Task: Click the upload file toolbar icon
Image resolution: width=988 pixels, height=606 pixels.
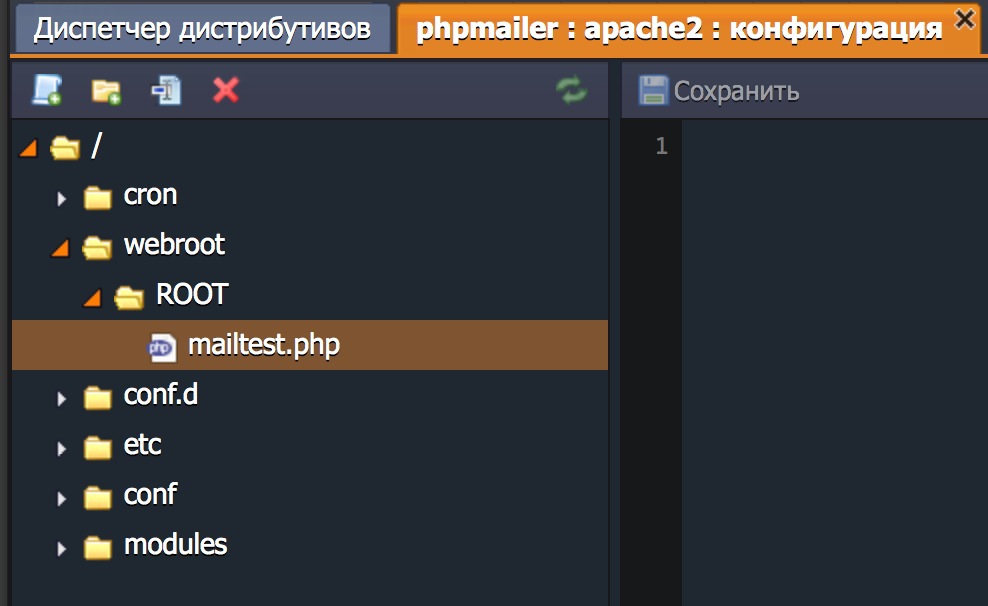Action: pyautogui.click(x=166, y=91)
